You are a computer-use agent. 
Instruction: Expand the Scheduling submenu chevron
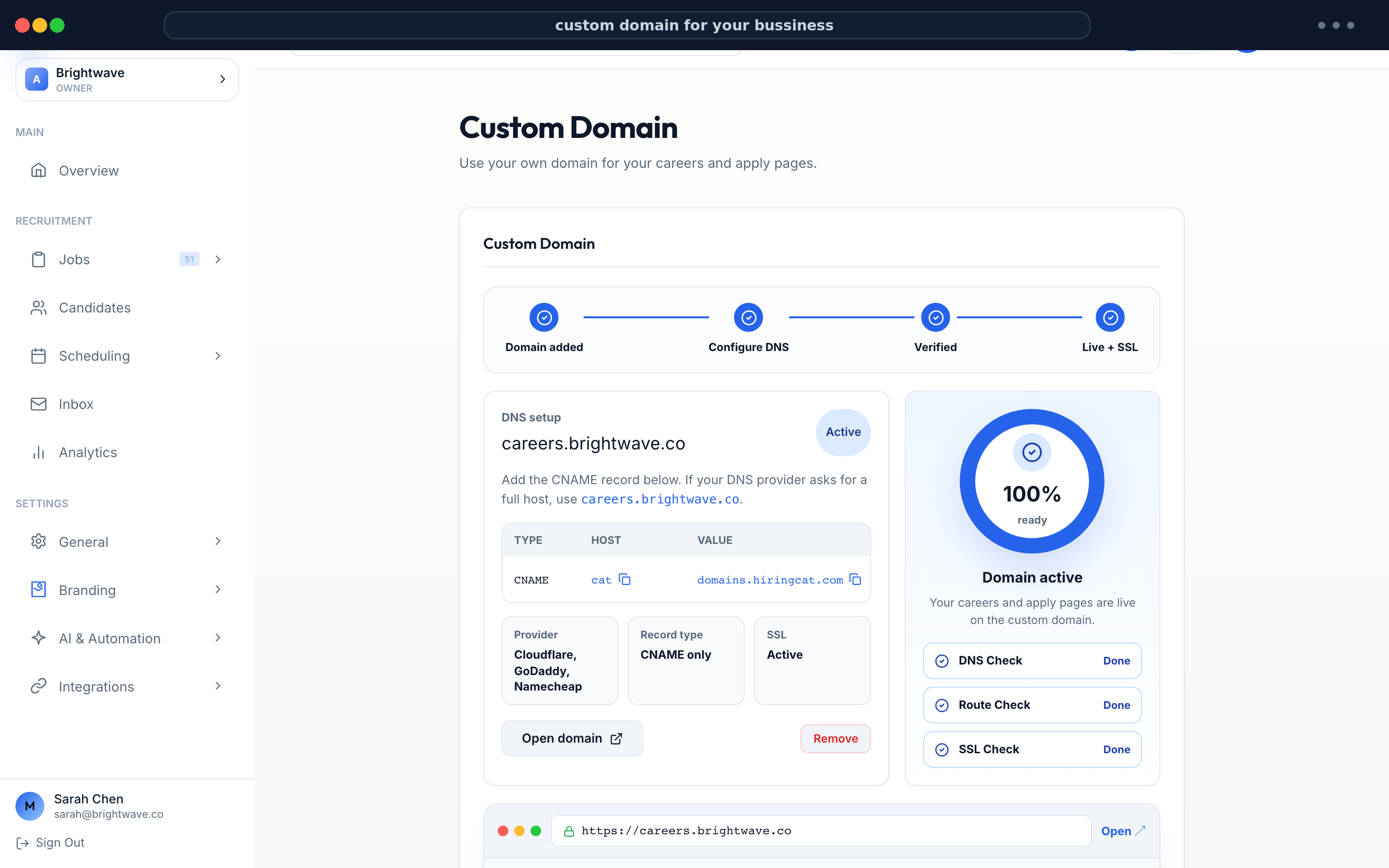tap(218, 356)
